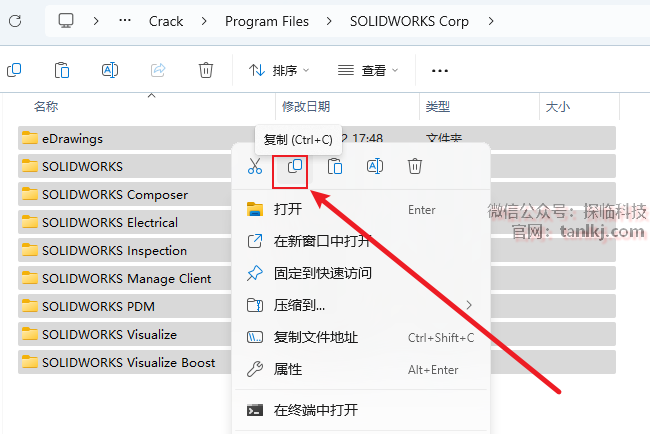Expand chevron after the monitor icon
Image resolution: width=650 pixels, height=434 pixels.
click(x=96, y=21)
